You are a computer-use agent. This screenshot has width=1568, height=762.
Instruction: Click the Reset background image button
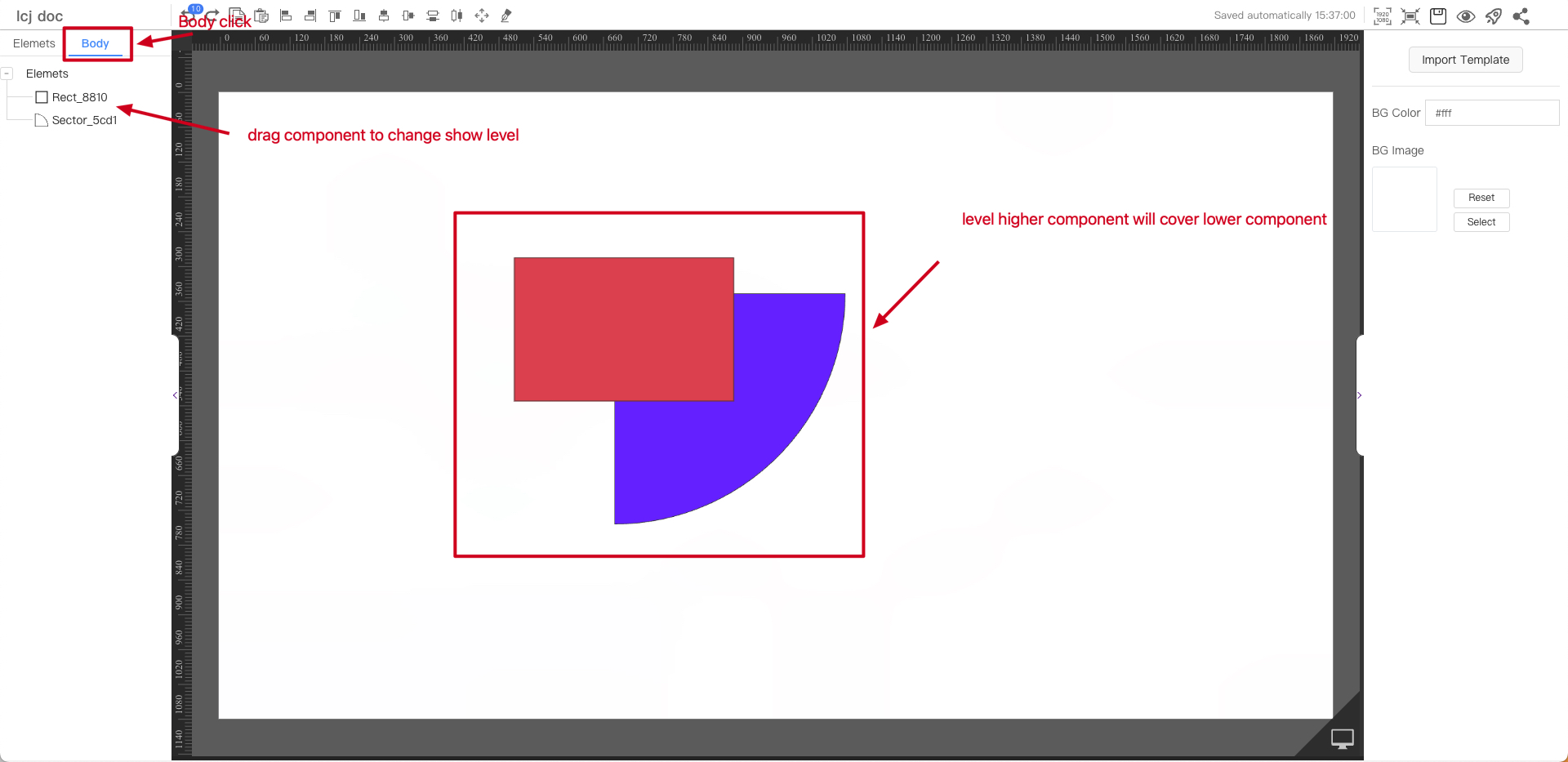[x=1481, y=198]
